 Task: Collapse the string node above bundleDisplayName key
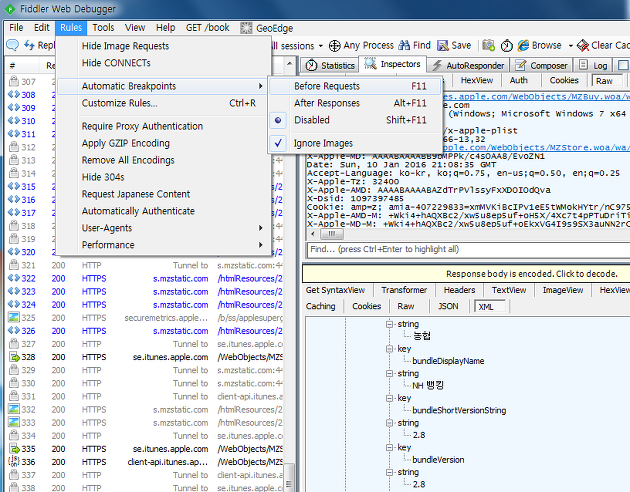(389, 324)
